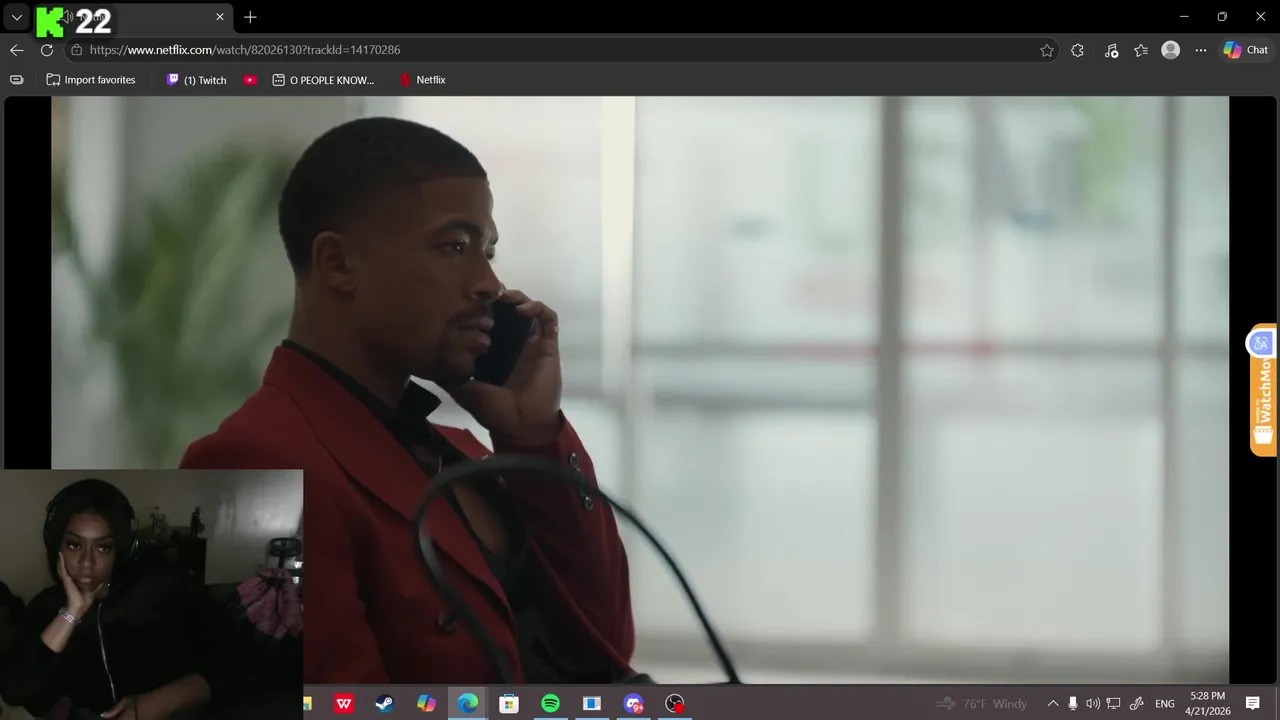The height and width of the screenshot is (720, 1280).
Task: Open the browser Extensions icon
Action: (x=1077, y=50)
